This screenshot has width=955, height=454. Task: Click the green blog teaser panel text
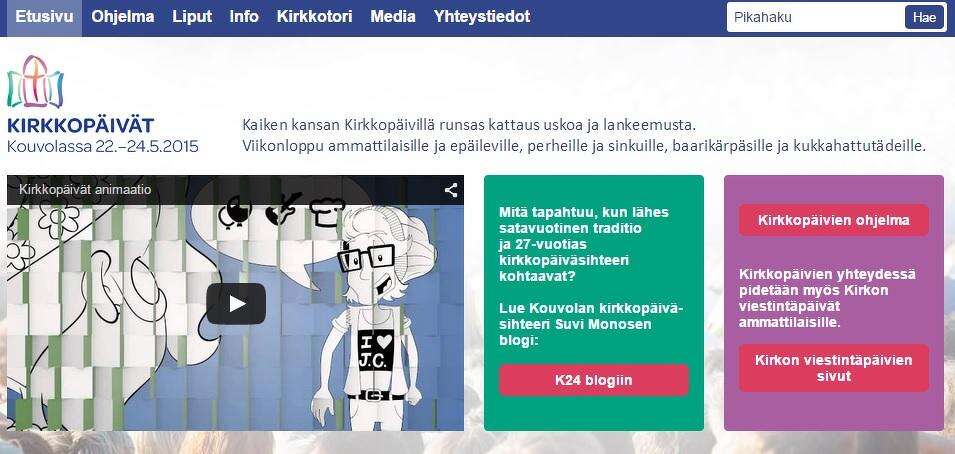pos(591,276)
